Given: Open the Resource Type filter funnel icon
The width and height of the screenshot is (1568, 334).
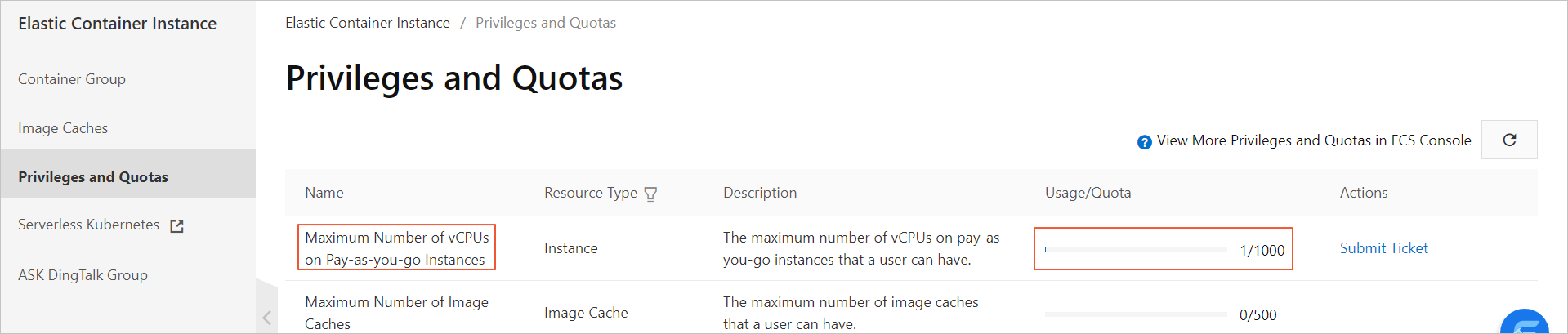Looking at the screenshot, I should tap(650, 194).
